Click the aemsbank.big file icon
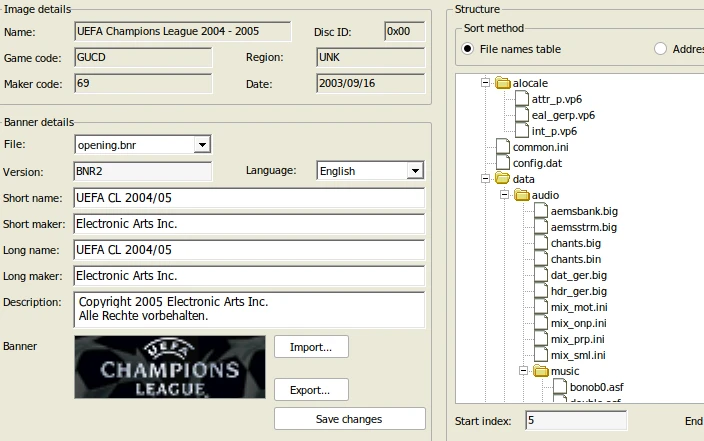This screenshot has width=704, height=441. [x=541, y=211]
